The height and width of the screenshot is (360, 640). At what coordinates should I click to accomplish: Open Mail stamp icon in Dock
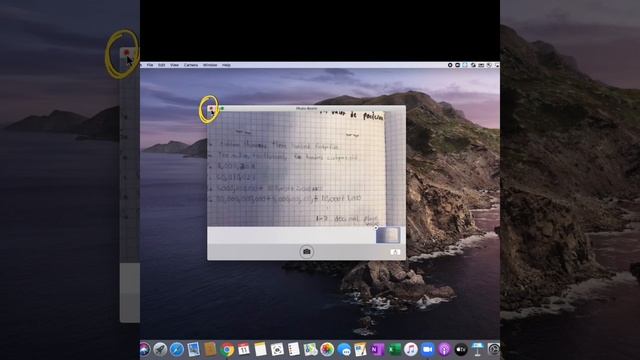(x=193, y=349)
